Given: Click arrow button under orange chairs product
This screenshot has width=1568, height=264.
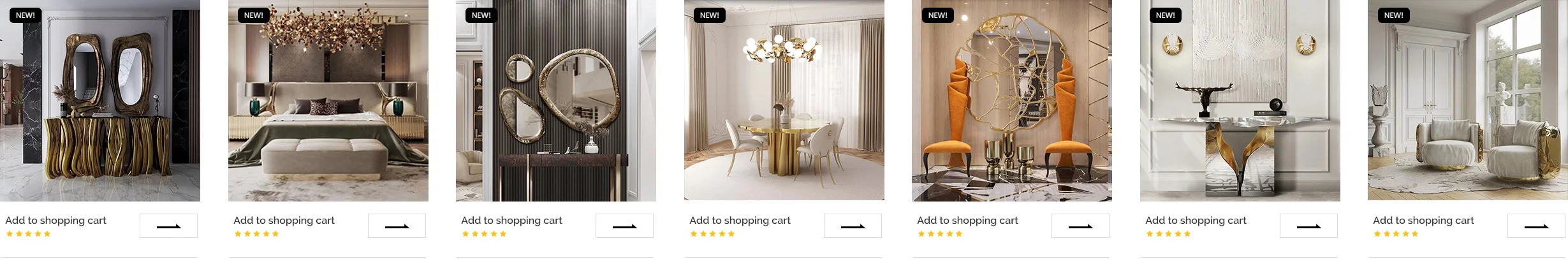Looking at the screenshot, I should click(1080, 226).
